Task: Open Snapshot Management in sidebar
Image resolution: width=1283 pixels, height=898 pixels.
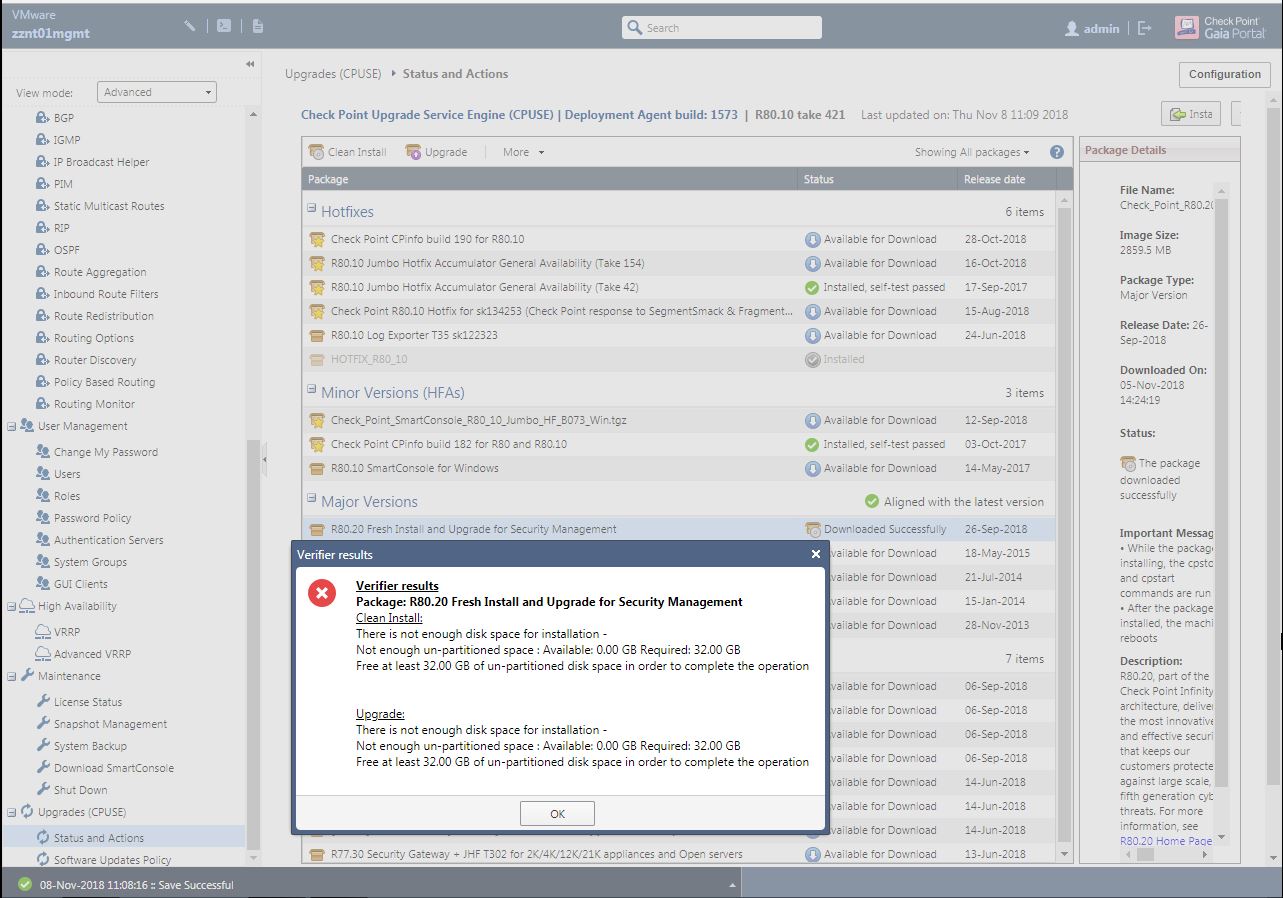Action: click(x=110, y=724)
